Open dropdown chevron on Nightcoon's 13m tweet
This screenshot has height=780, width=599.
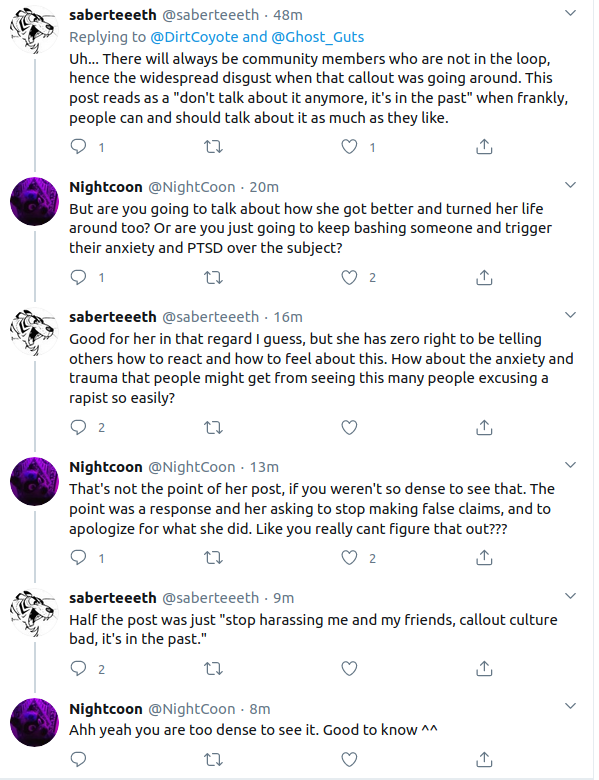point(571,465)
